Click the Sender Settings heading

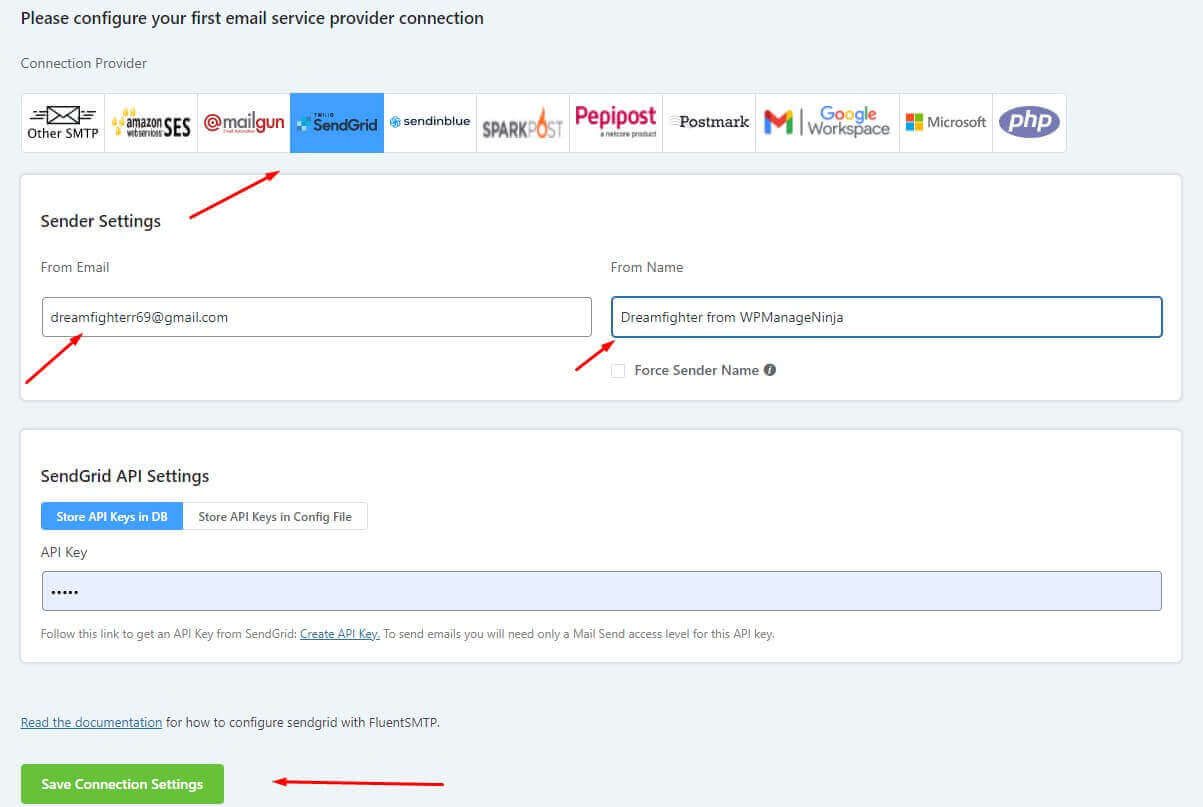pos(100,221)
